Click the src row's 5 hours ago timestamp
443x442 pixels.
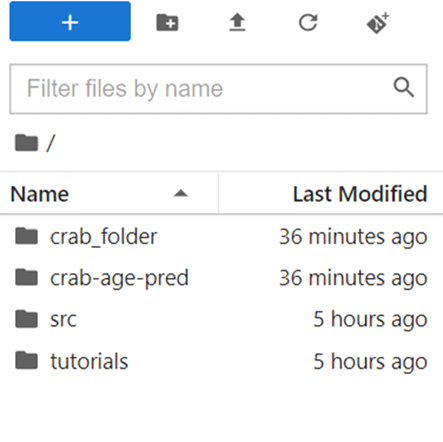click(370, 319)
